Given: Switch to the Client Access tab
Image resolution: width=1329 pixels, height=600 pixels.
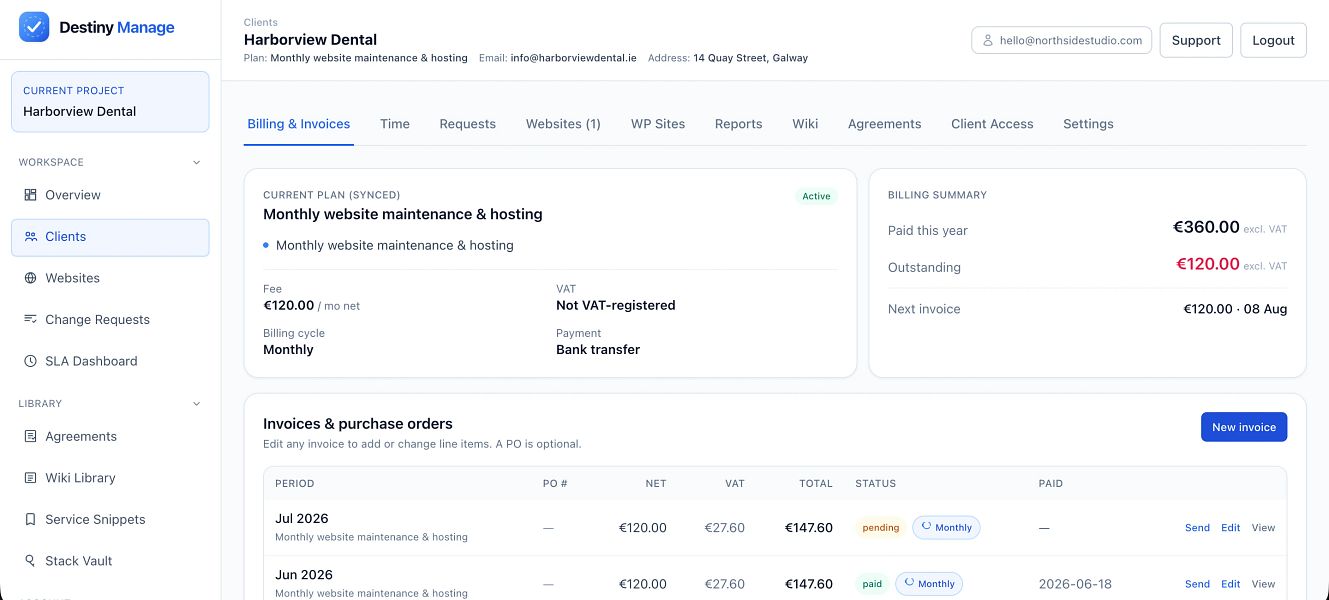Looking at the screenshot, I should 992,124.
